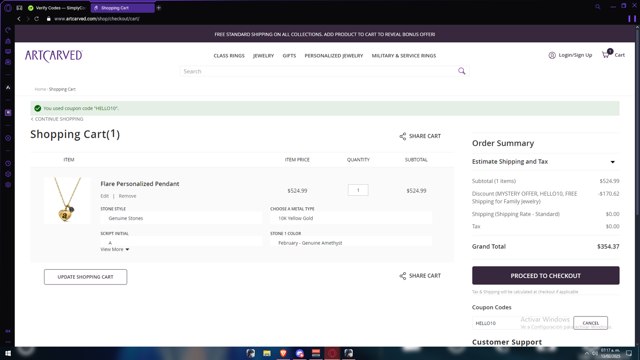Click the ArtCarved logo
The width and height of the screenshot is (640, 360).
click(x=53, y=56)
